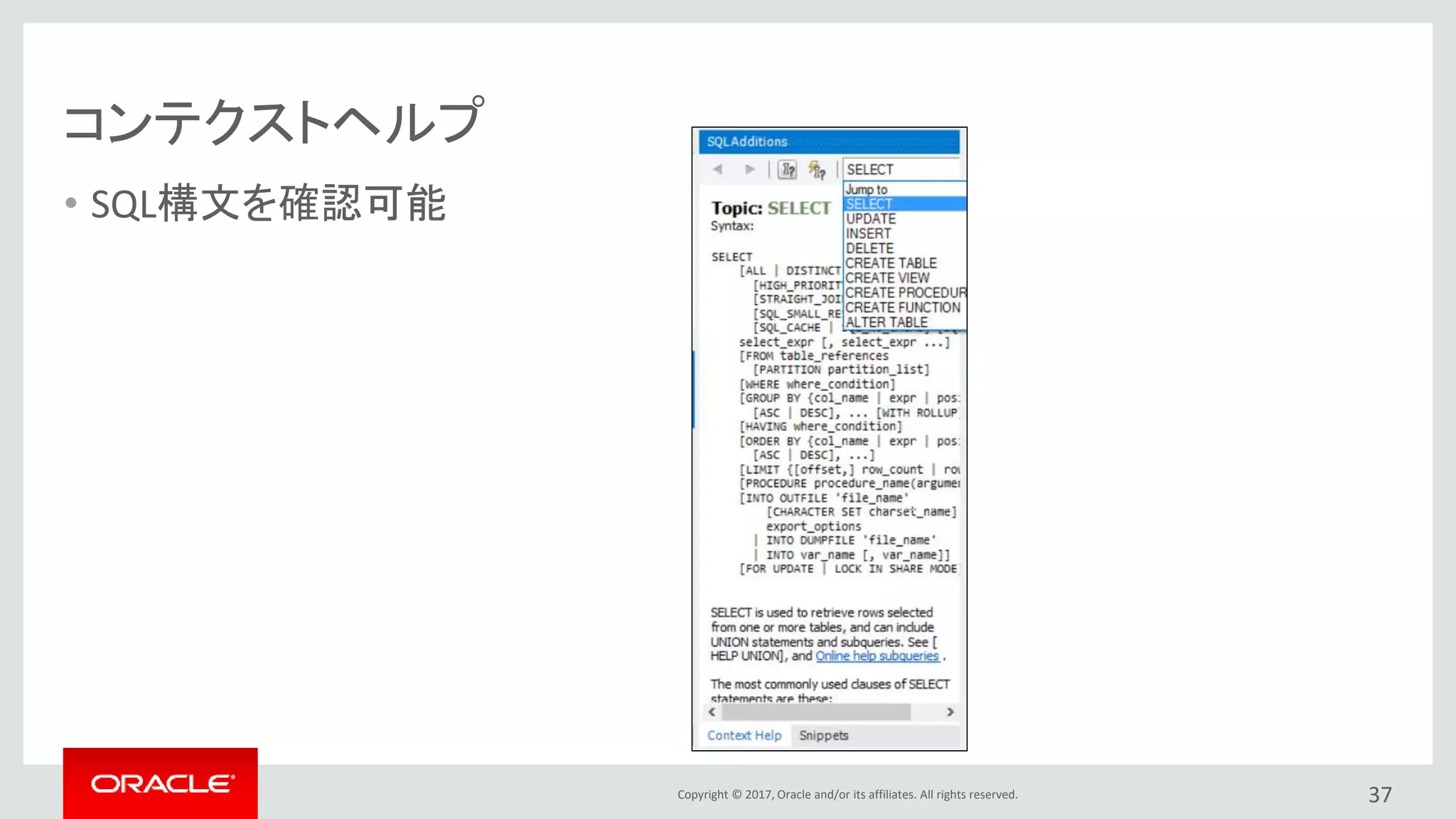Choose SELECT in the Jump to list
1456x819 pixels.
905,204
